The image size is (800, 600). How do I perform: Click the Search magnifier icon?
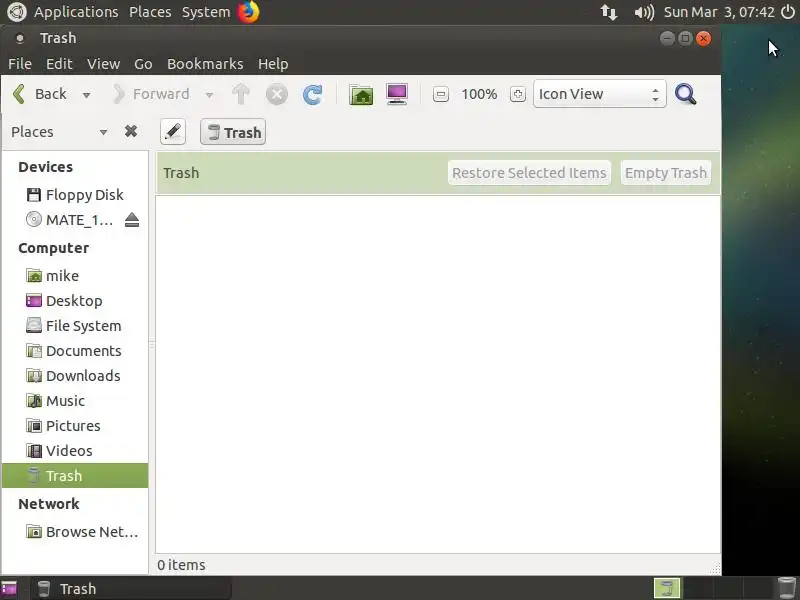(x=685, y=94)
